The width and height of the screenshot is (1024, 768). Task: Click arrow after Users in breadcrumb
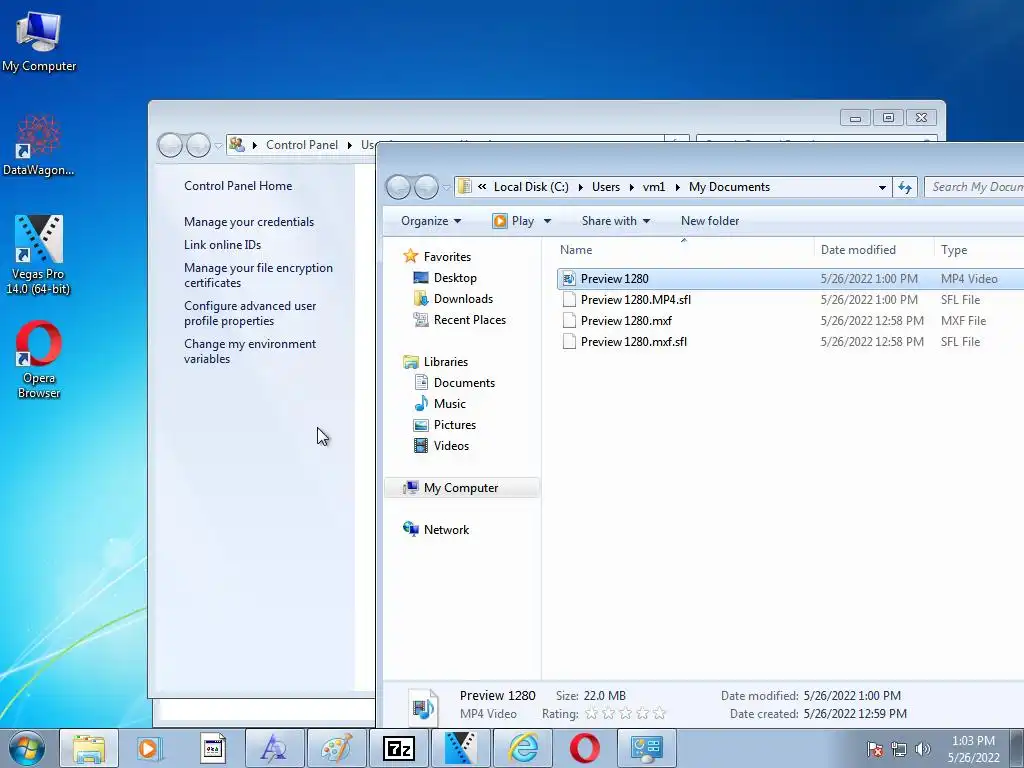632,187
